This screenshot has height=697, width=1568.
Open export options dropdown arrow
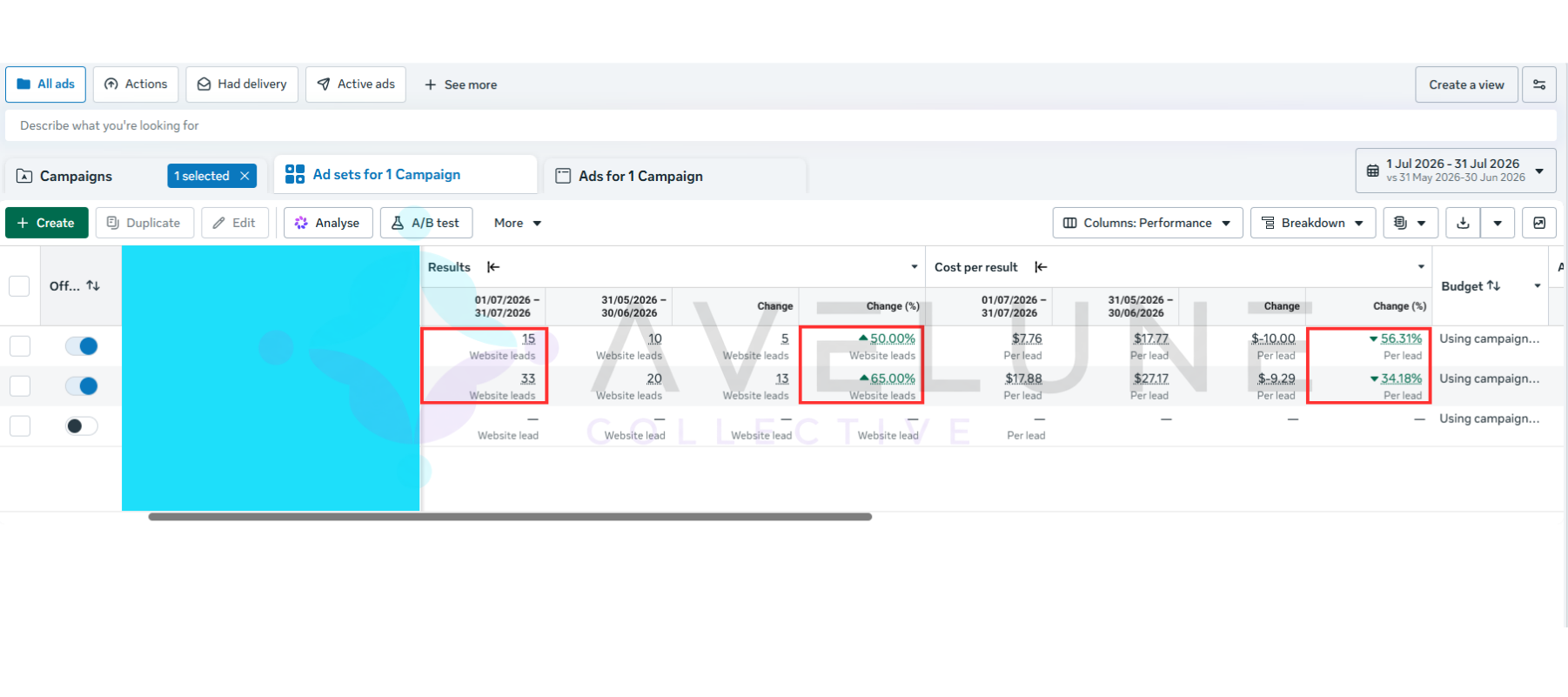click(x=1498, y=223)
